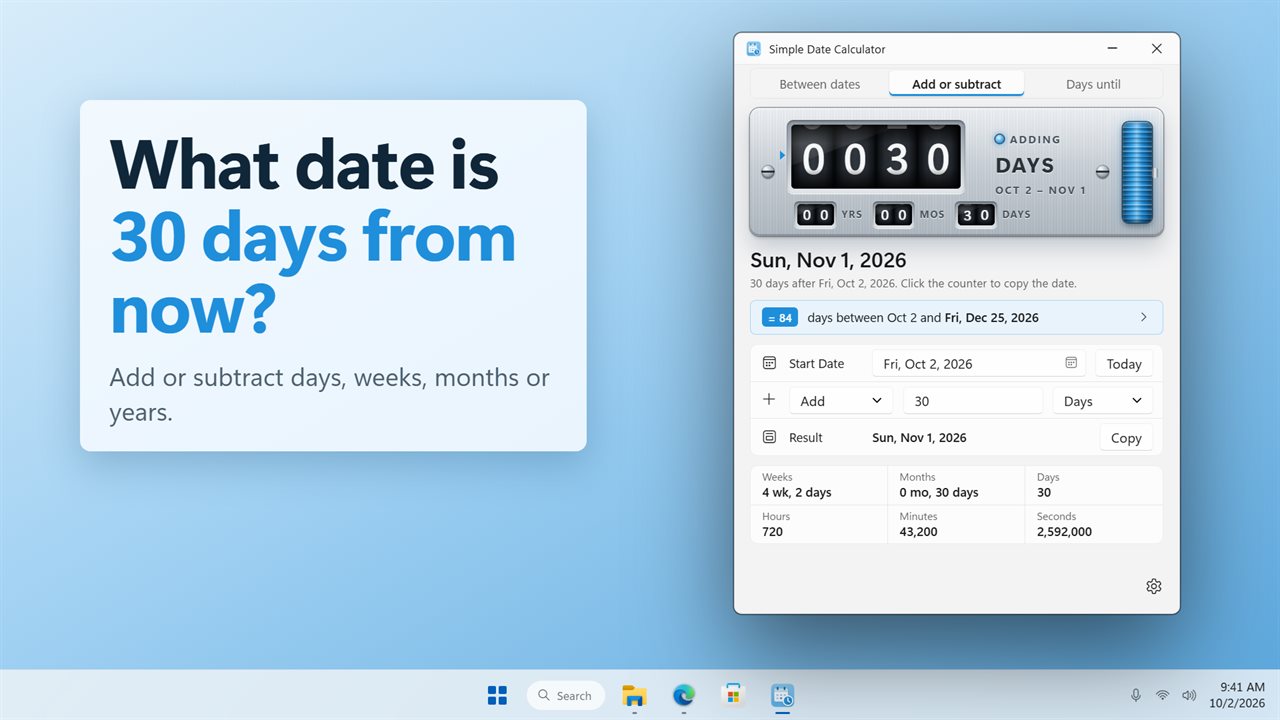
Task: Close the Simple Date Calculator window
Action: (1157, 49)
